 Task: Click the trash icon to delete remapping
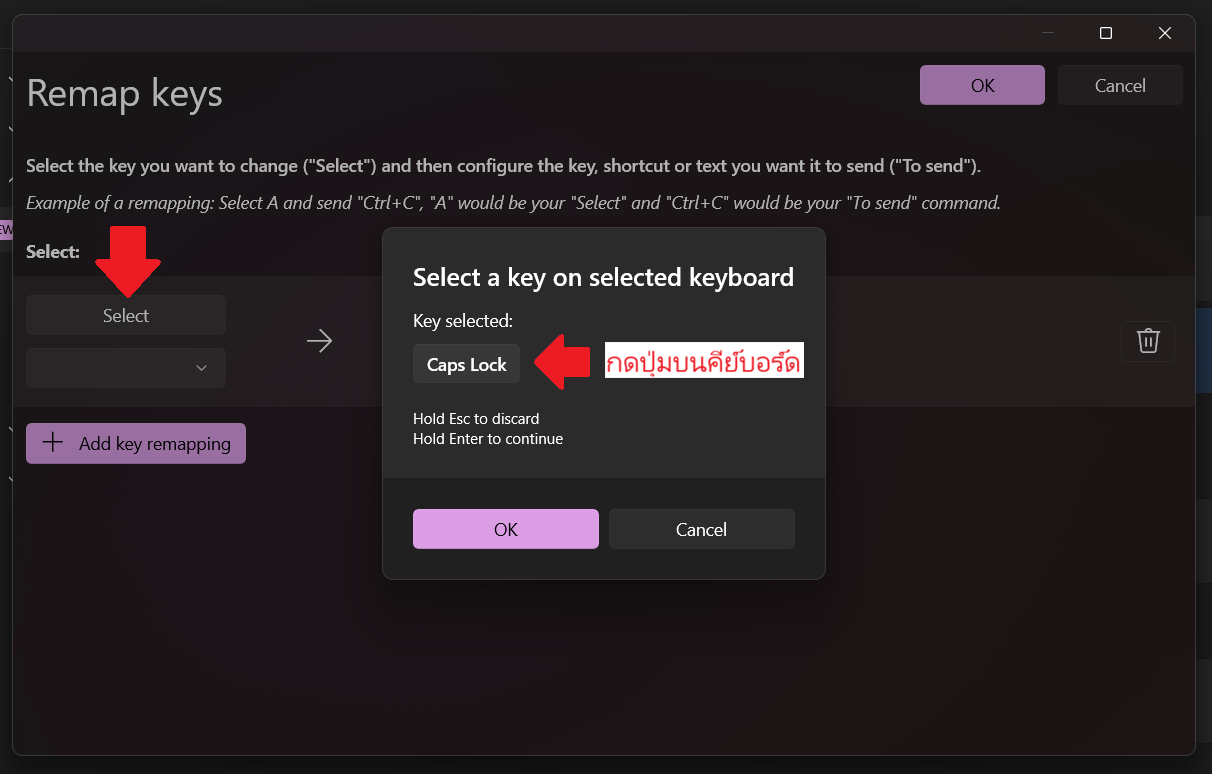point(1147,341)
